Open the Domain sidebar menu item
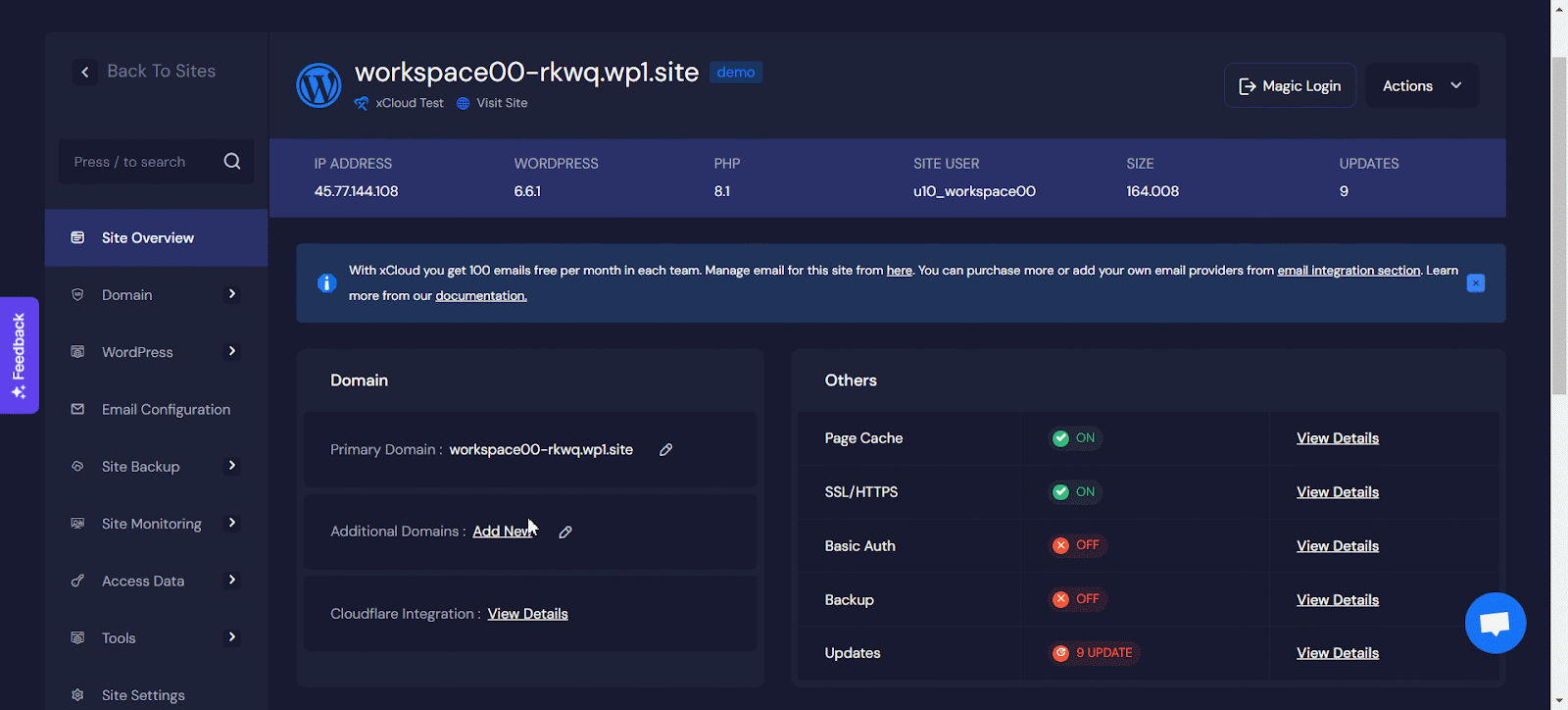 pyautogui.click(x=157, y=294)
